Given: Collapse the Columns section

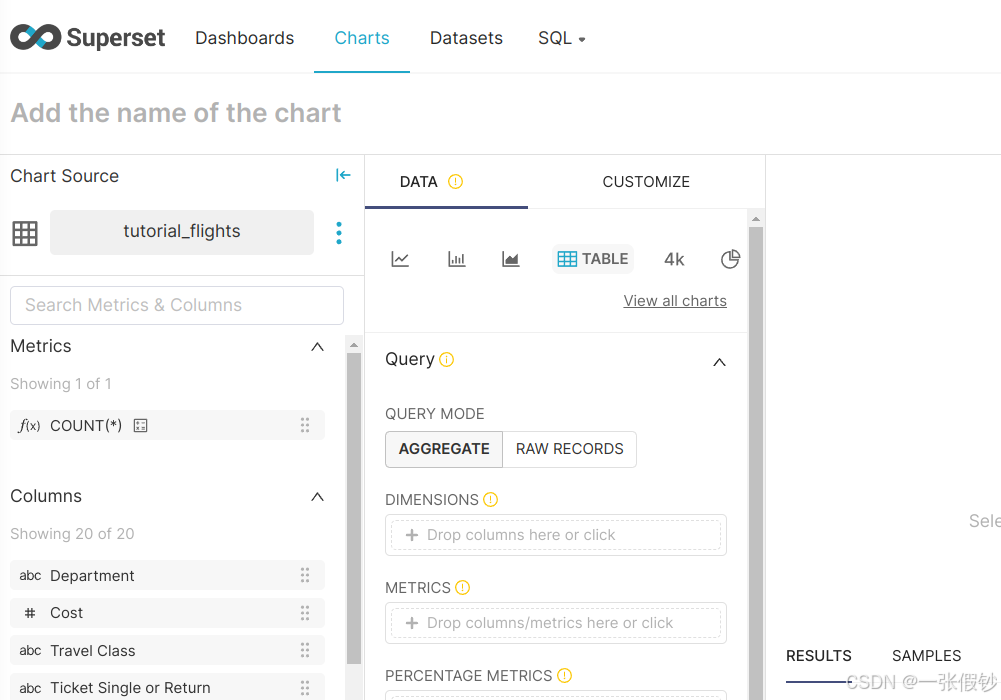Looking at the screenshot, I should pos(317,497).
